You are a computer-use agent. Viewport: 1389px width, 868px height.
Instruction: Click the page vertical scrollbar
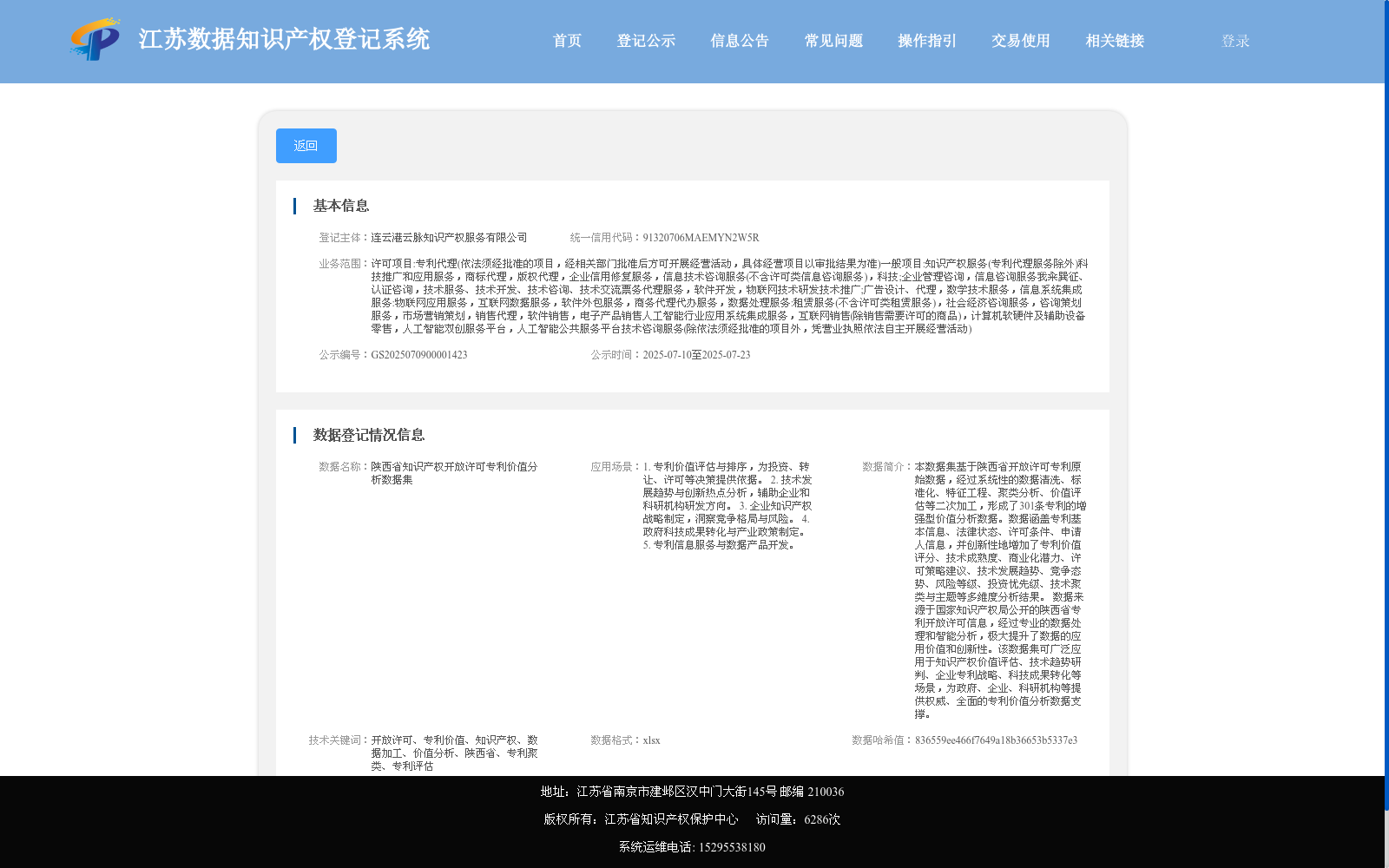point(1386,405)
